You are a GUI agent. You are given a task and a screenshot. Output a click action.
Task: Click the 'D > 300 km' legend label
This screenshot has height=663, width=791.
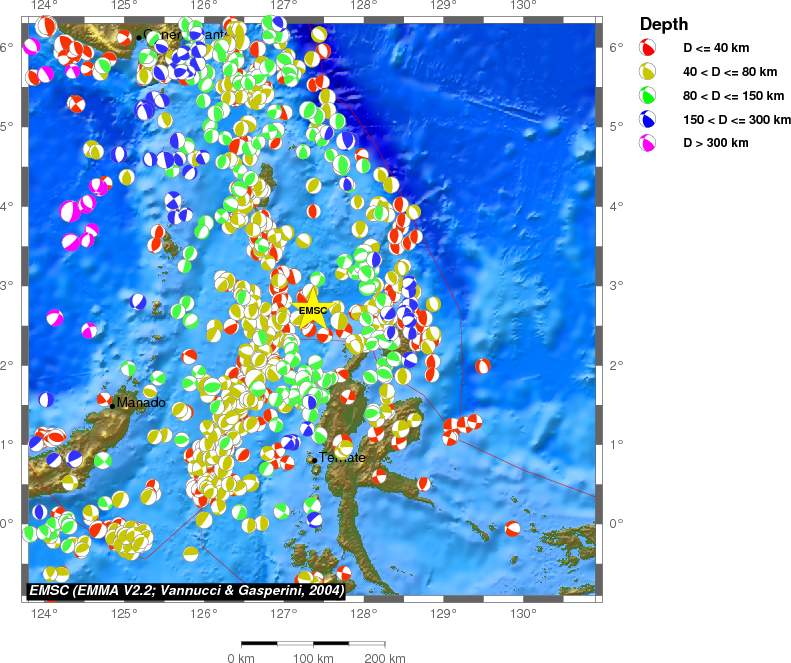point(714,143)
